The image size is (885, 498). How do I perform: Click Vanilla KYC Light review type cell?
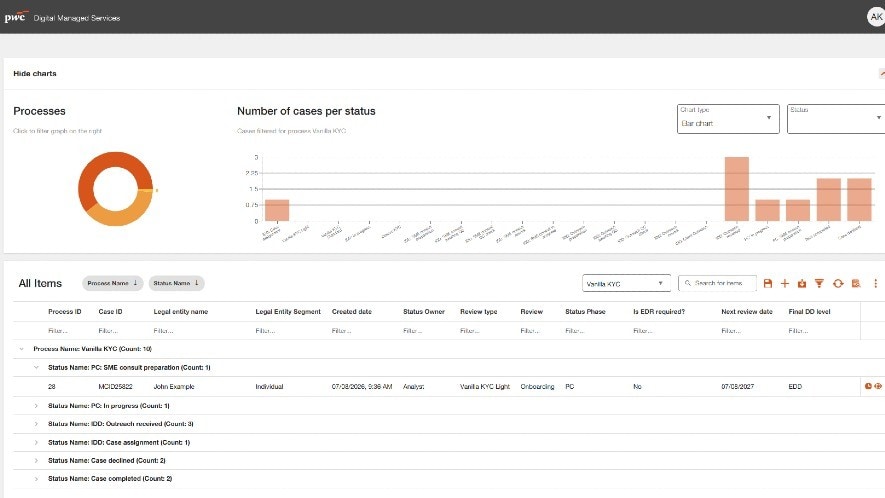pos(484,387)
